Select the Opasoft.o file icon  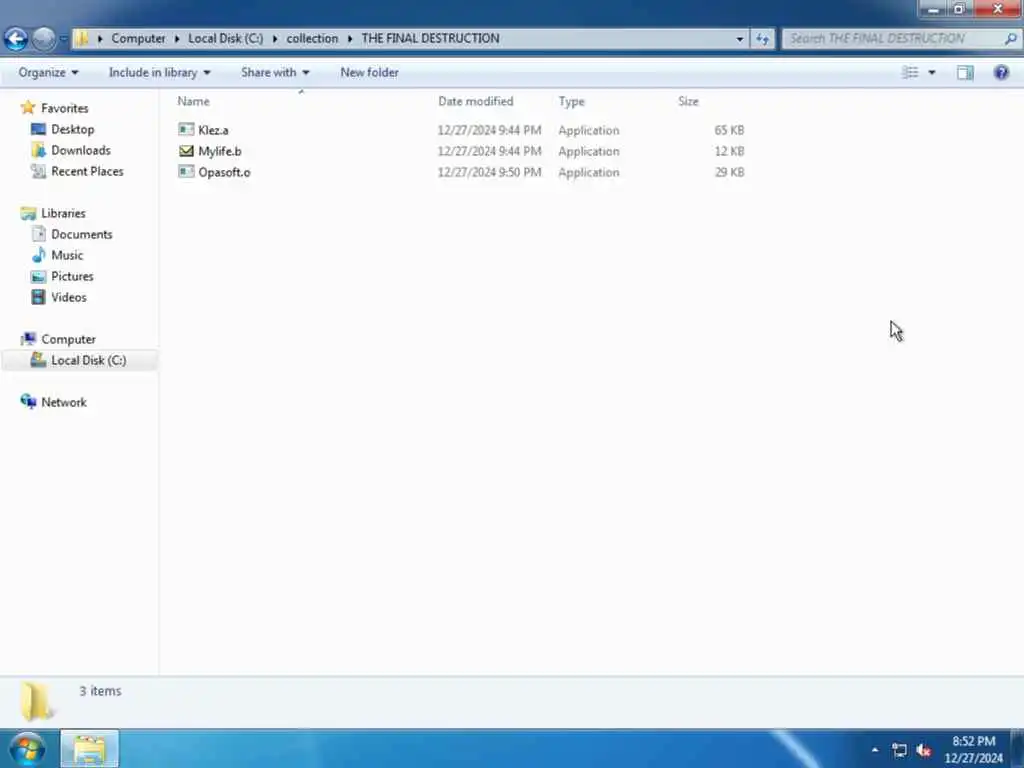[186, 172]
